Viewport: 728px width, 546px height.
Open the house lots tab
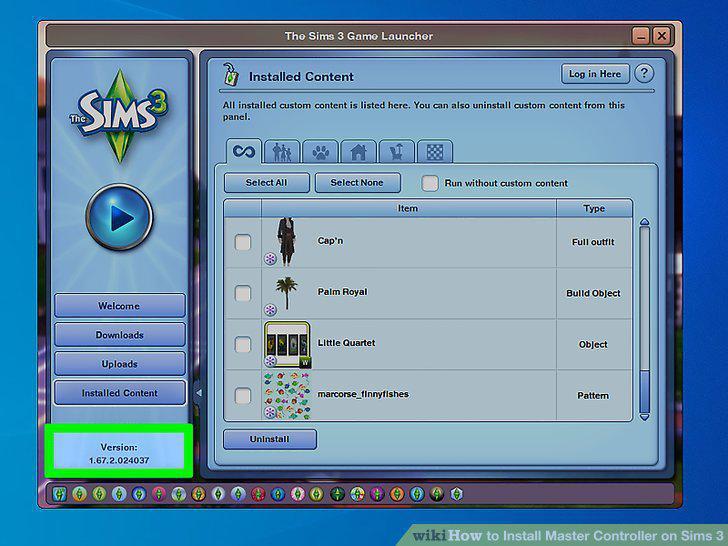[358, 152]
